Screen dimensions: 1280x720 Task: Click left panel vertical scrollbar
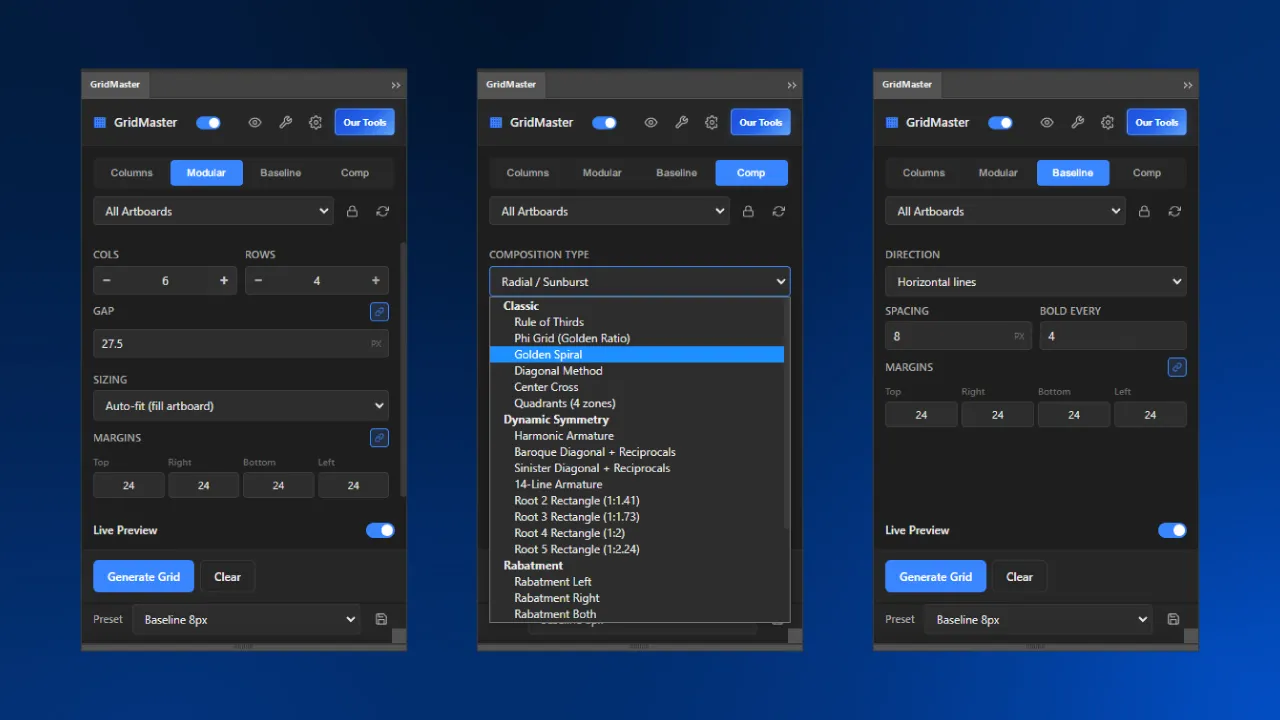403,370
